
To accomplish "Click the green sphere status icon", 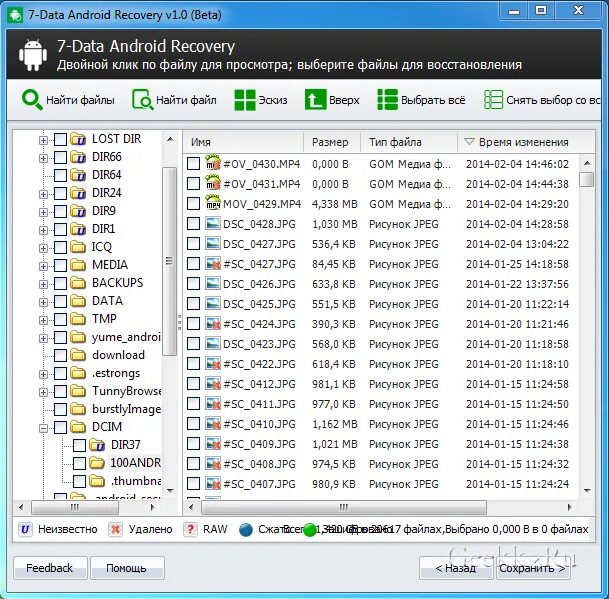I will (310, 529).
